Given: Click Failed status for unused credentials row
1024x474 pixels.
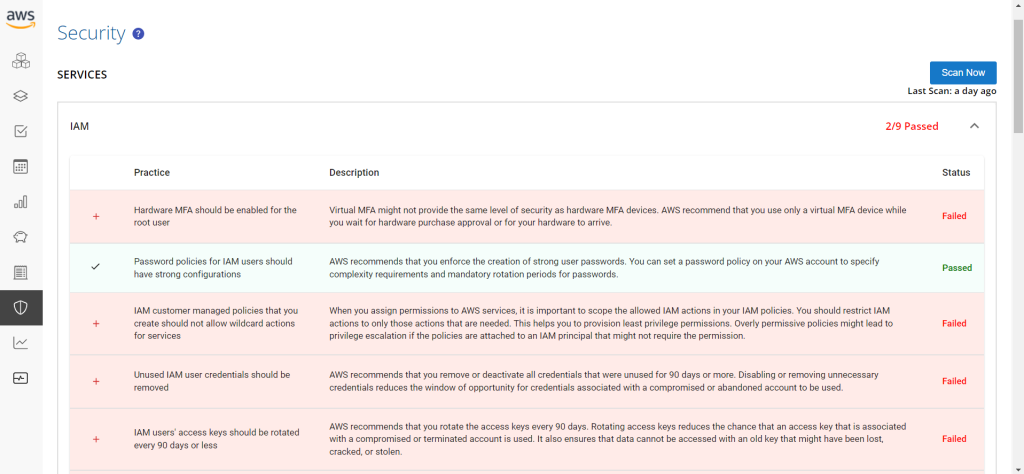Looking at the screenshot, I should [x=954, y=381].
